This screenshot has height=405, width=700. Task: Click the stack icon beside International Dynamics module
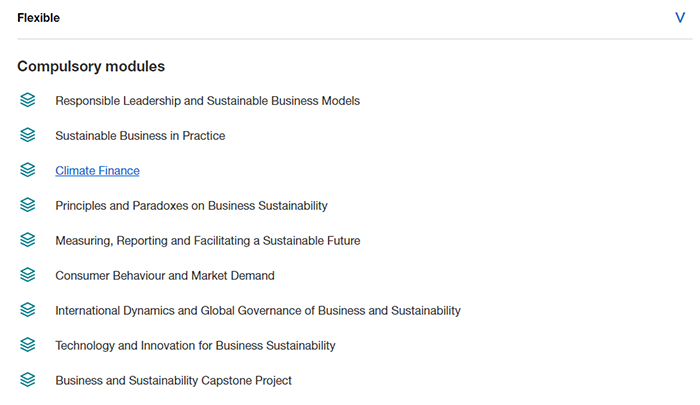click(x=28, y=310)
